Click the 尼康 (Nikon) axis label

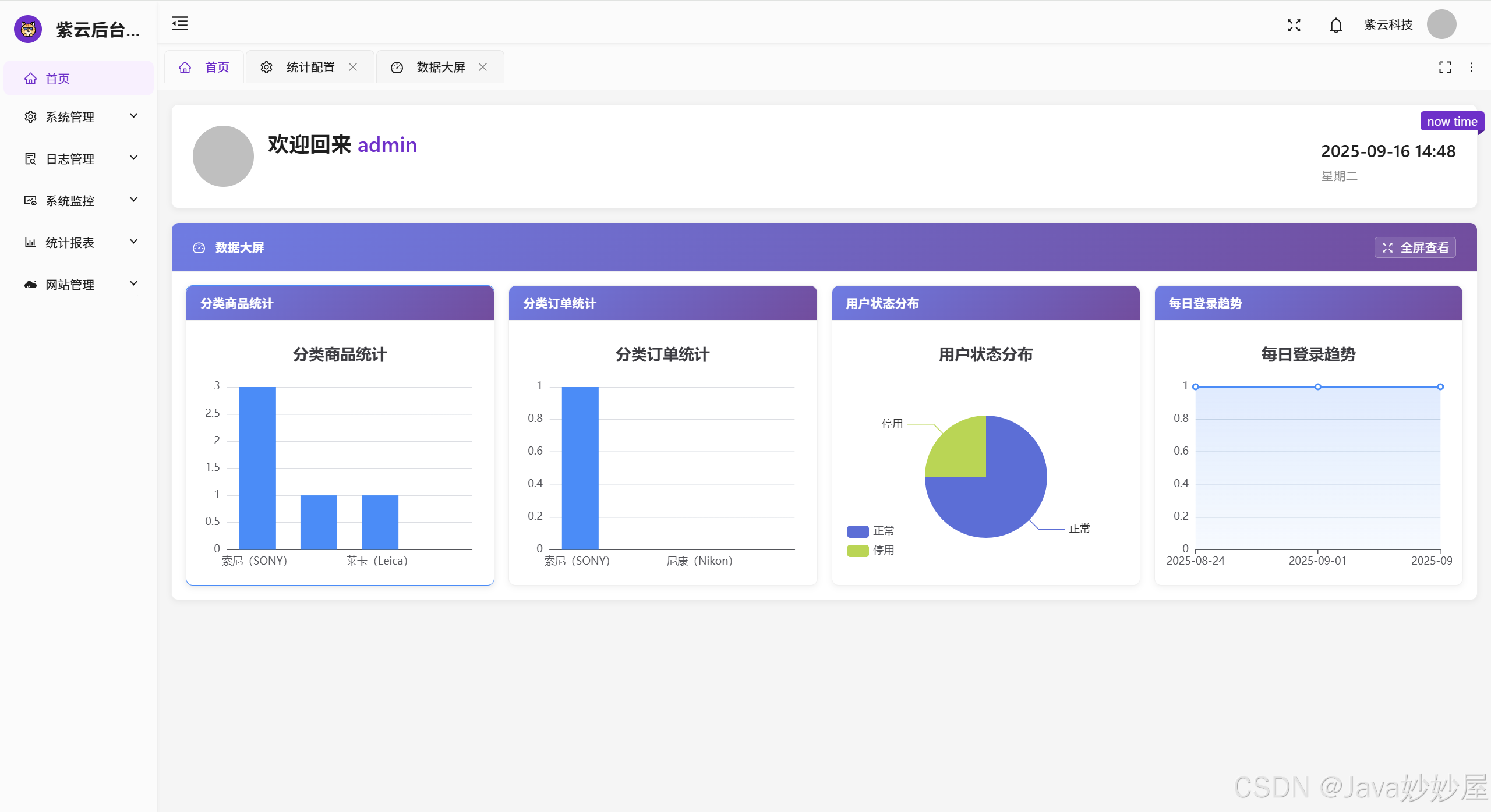pos(699,561)
